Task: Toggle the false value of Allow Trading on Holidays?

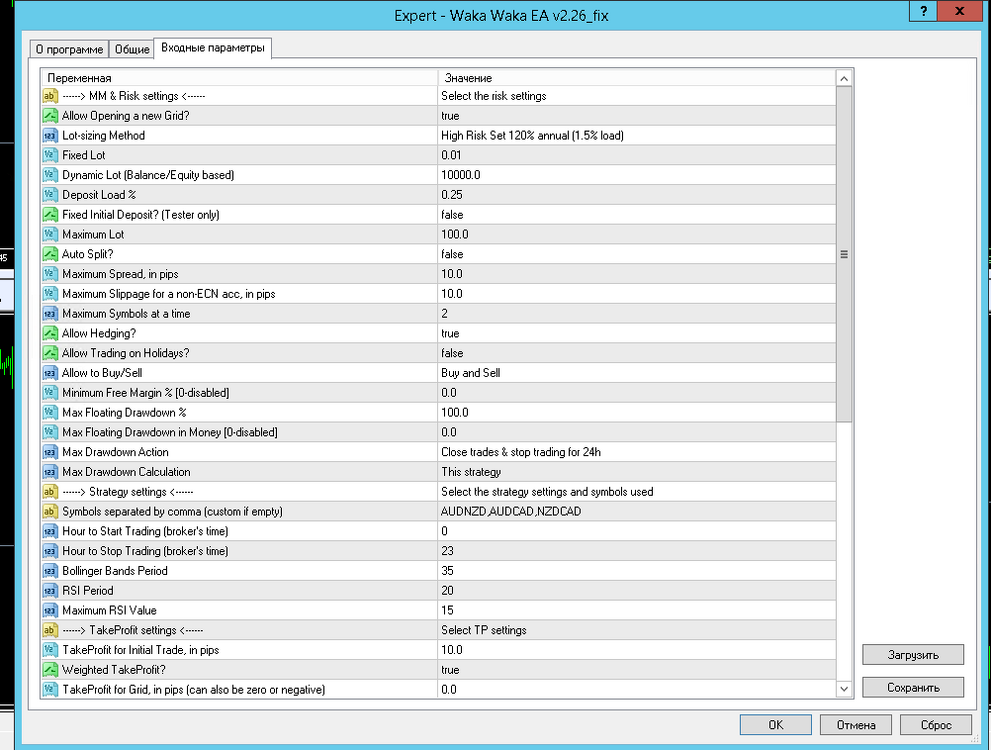Action: pos(636,353)
